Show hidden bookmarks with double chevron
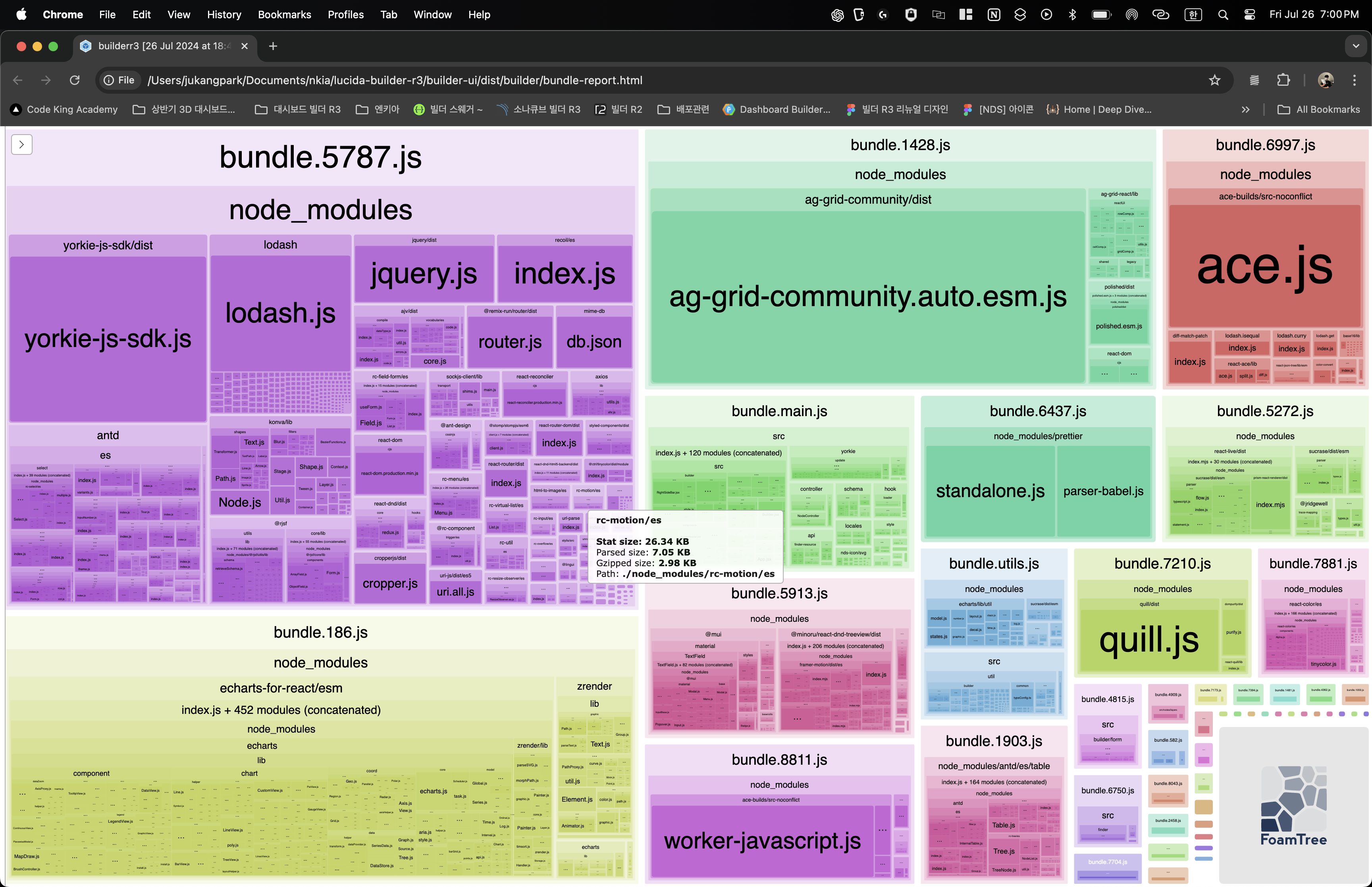1372x887 pixels. [1245, 110]
